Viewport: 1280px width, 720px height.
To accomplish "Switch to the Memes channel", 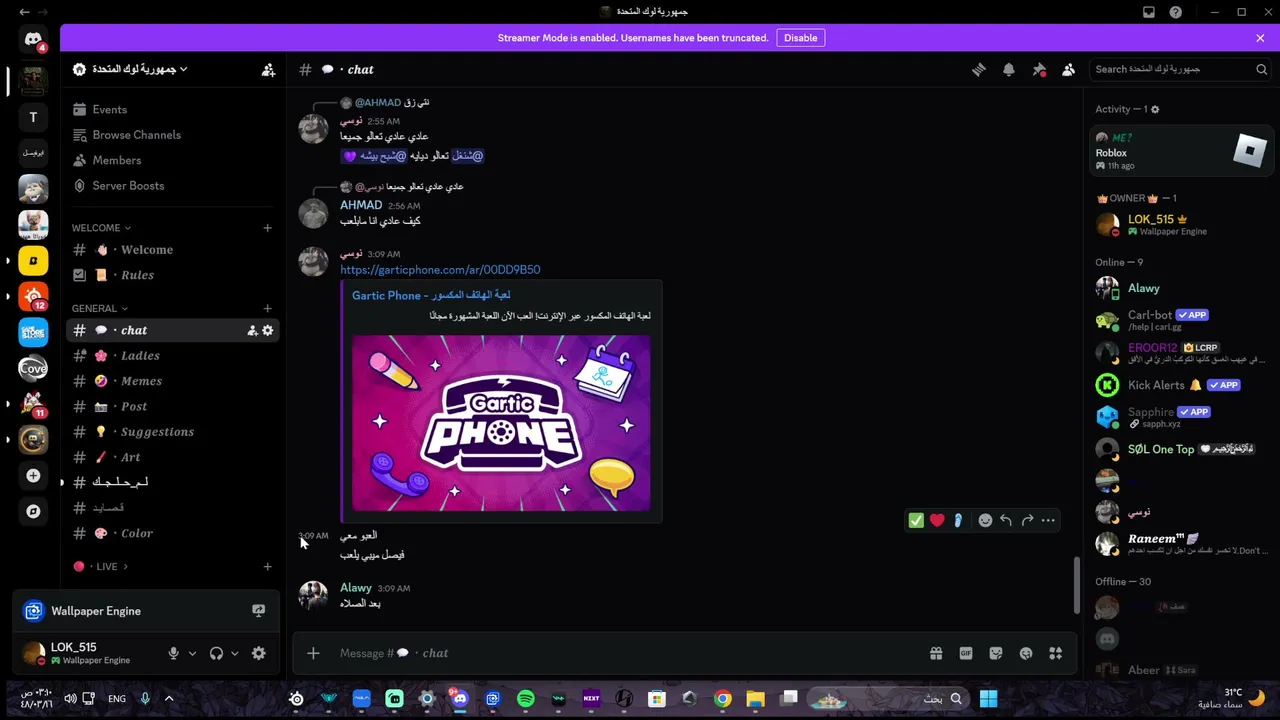I will click(x=173, y=381).
